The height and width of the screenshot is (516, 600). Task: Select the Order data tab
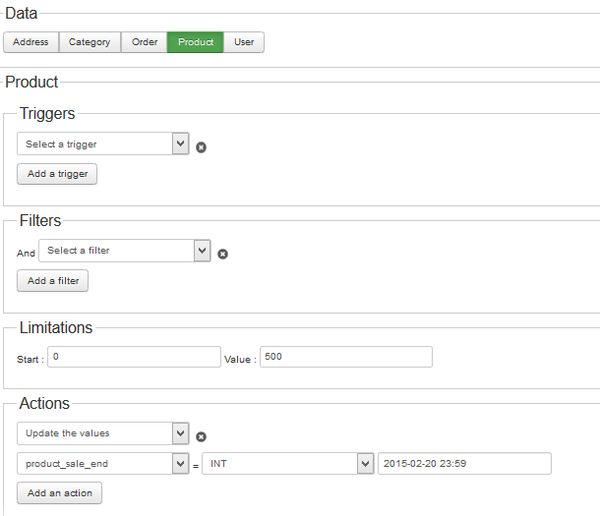tap(144, 42)
